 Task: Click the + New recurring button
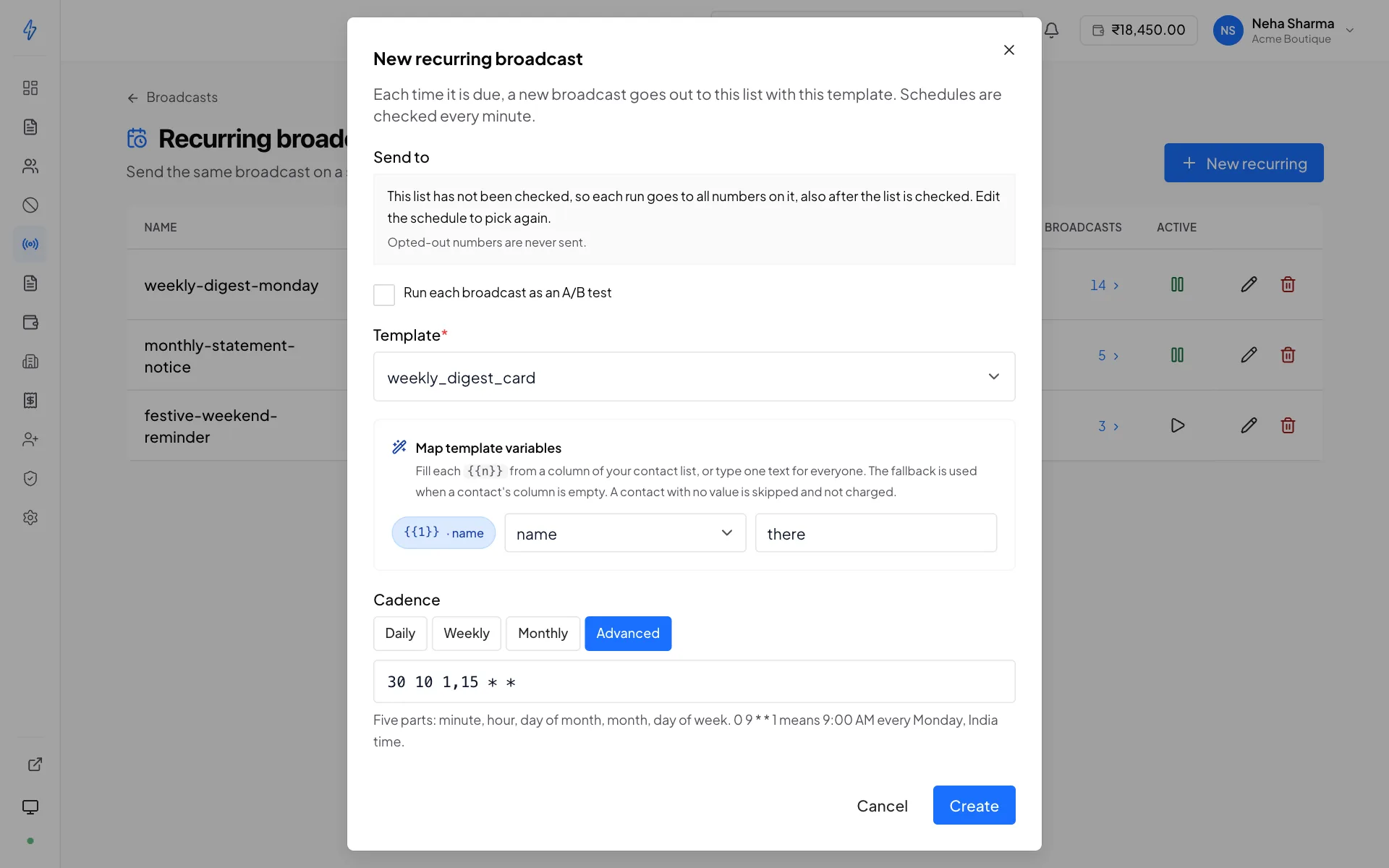tap(1244, 163)
